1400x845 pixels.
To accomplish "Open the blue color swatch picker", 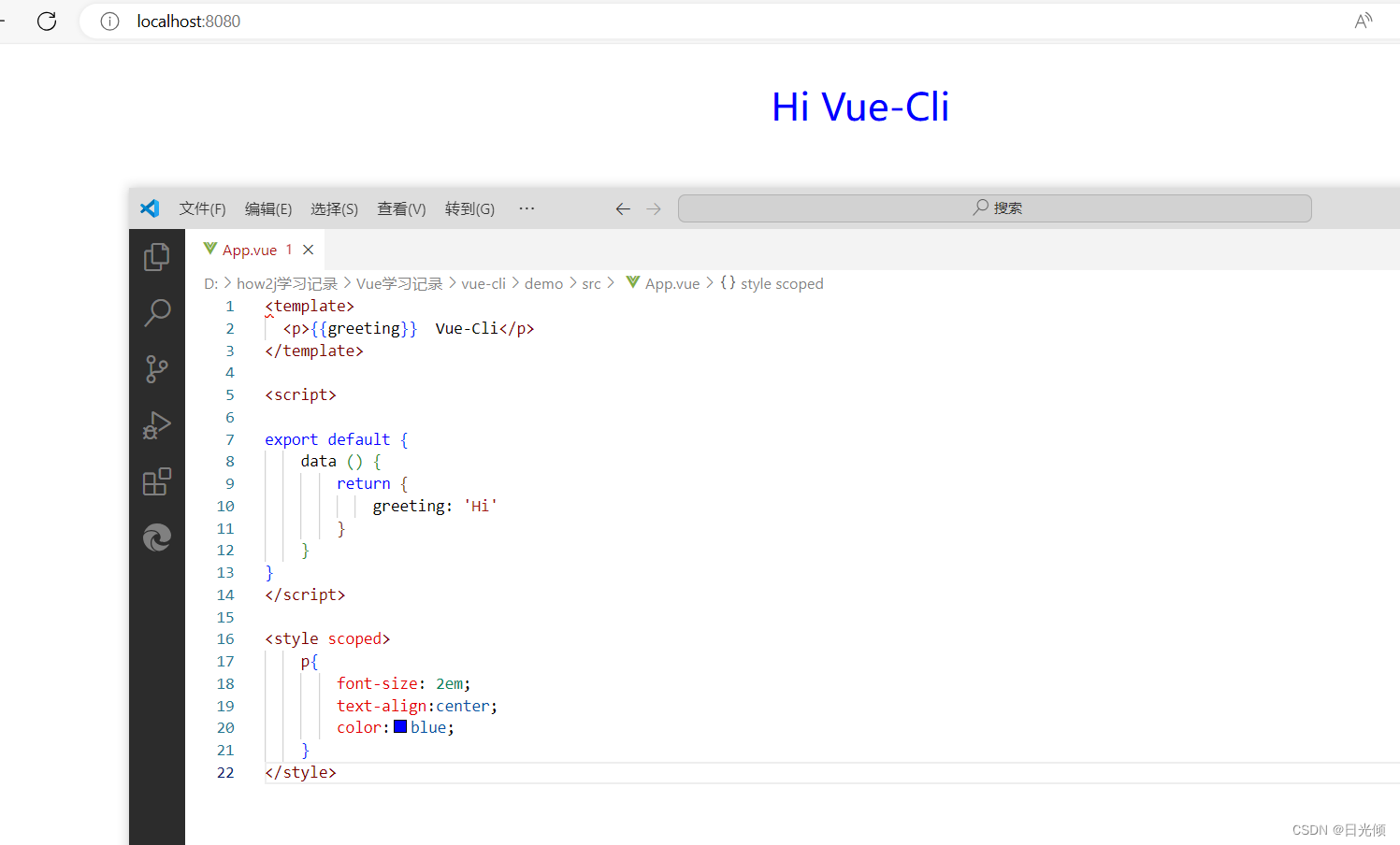I will click(x=400, y=726).
